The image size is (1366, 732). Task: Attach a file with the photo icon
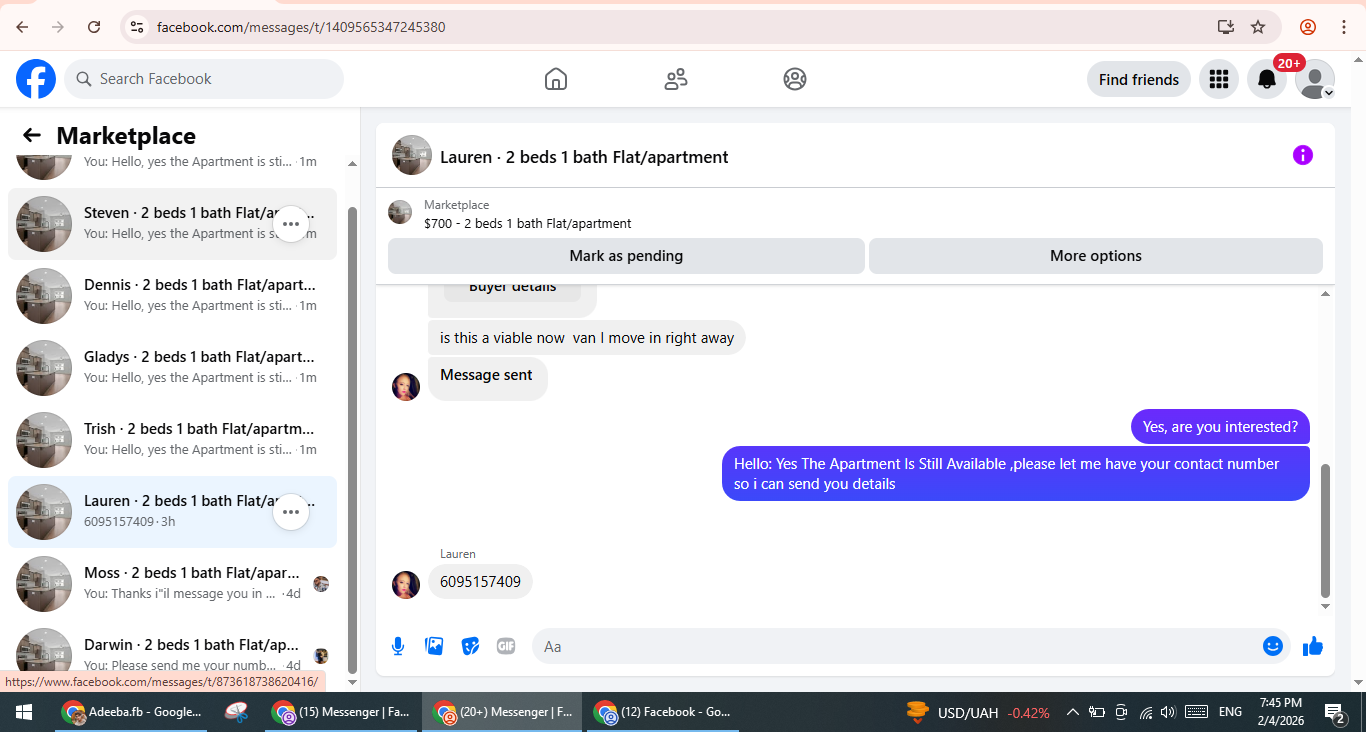434,646
